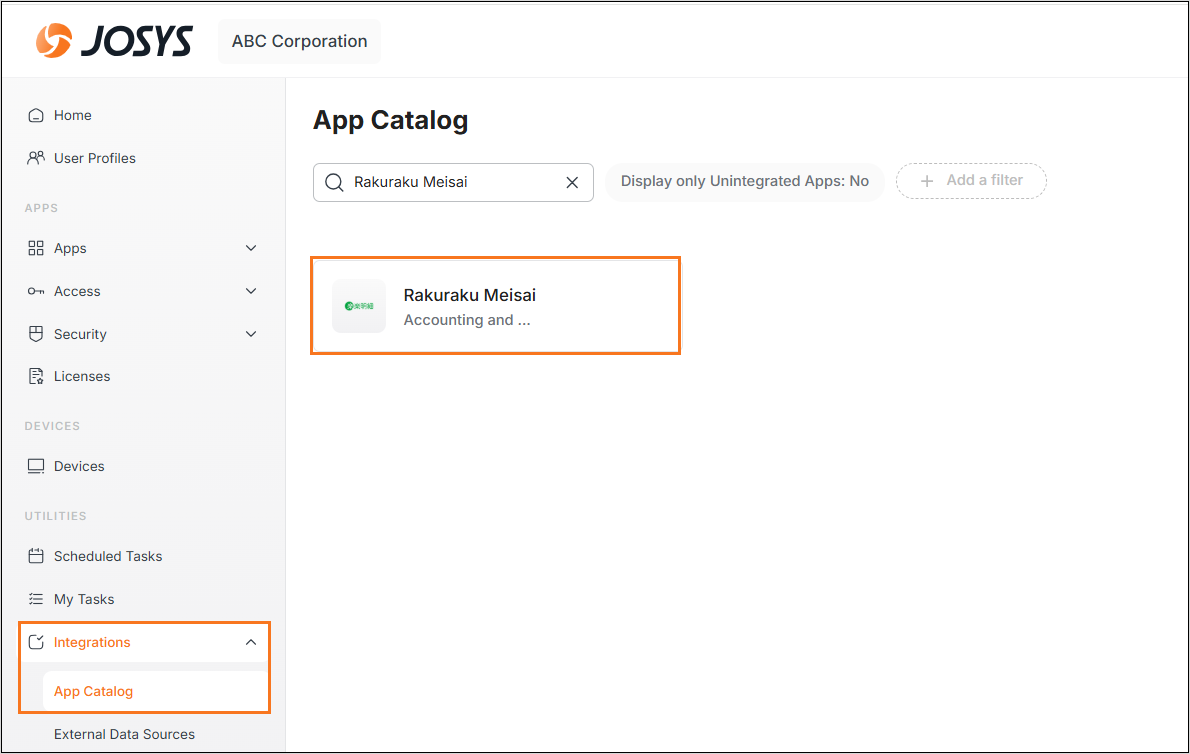Expand the Security section chevron
This screenshot has width=1190, height=754.
[x=251, y=334]
